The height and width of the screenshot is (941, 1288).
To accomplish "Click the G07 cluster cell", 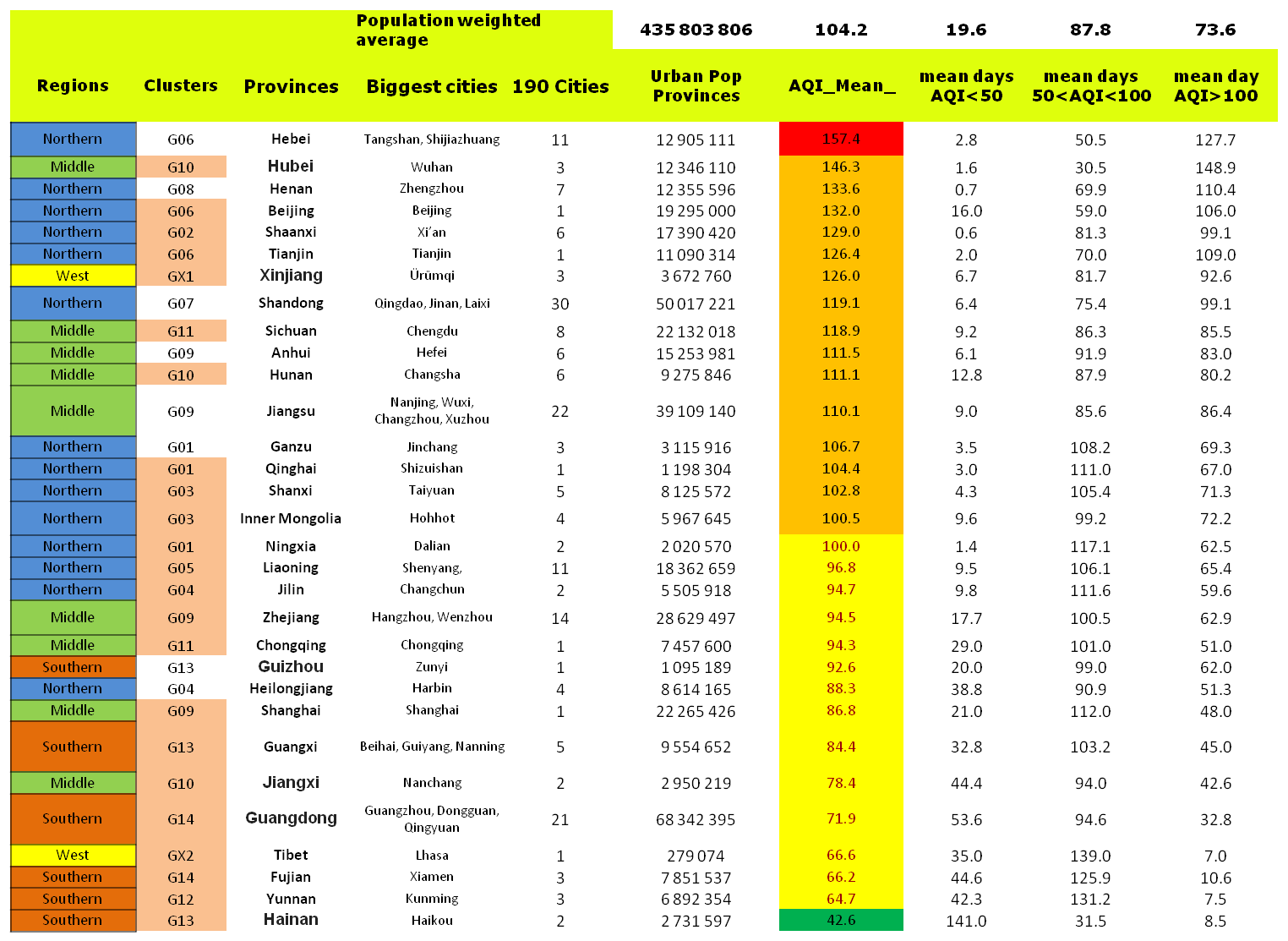I will pos(181,304).
